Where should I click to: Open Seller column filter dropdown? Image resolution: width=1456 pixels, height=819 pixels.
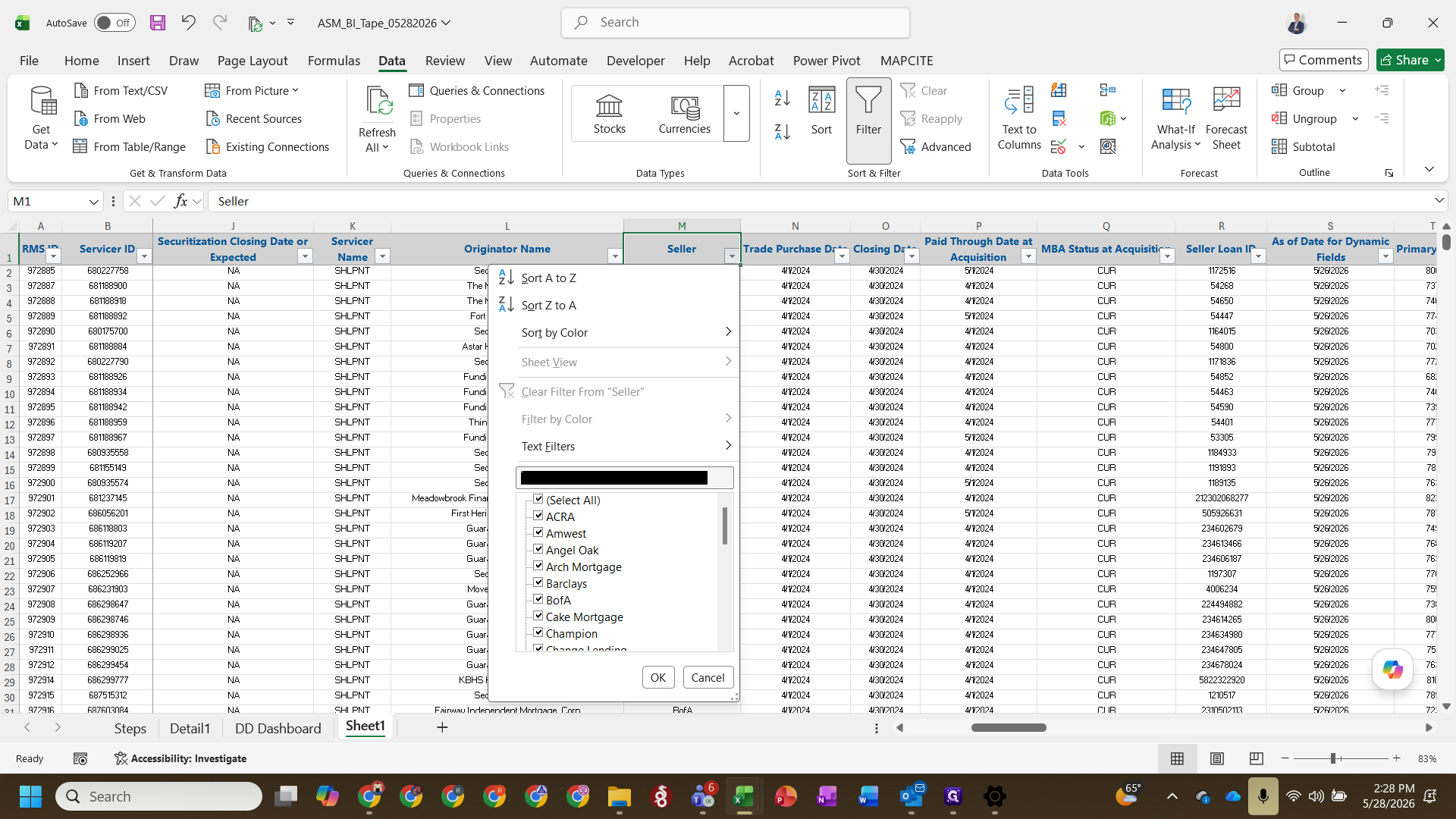click(731, 256)
